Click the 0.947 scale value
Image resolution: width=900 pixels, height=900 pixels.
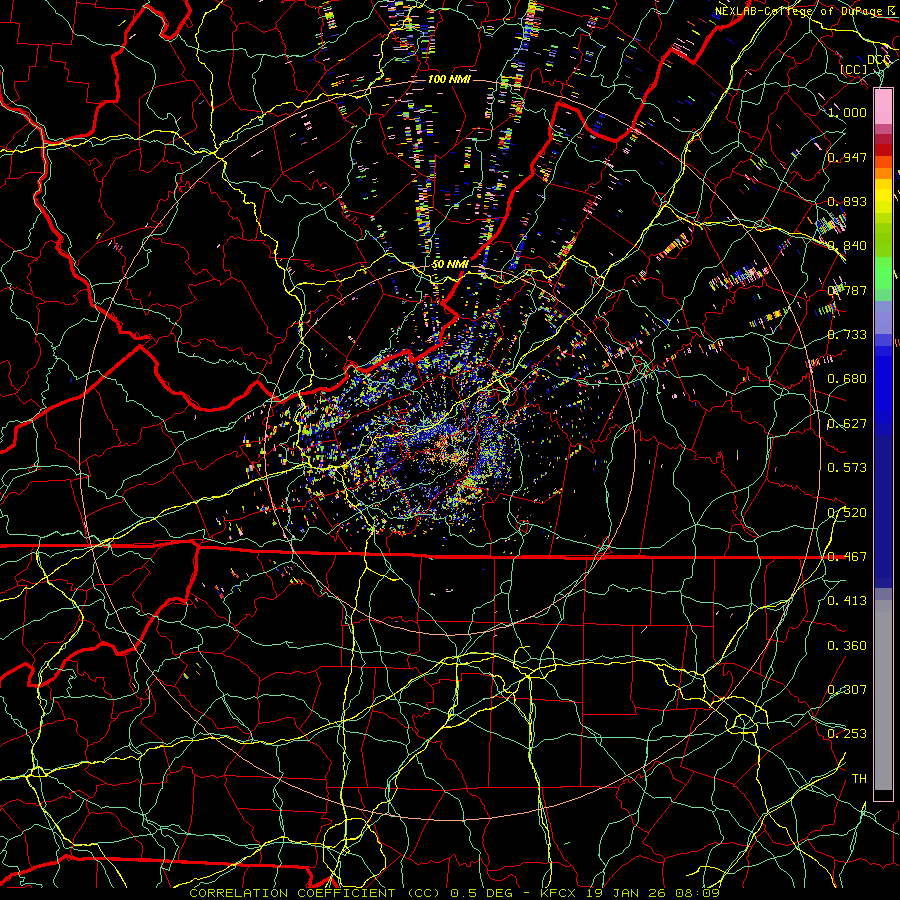click(847, 157)
